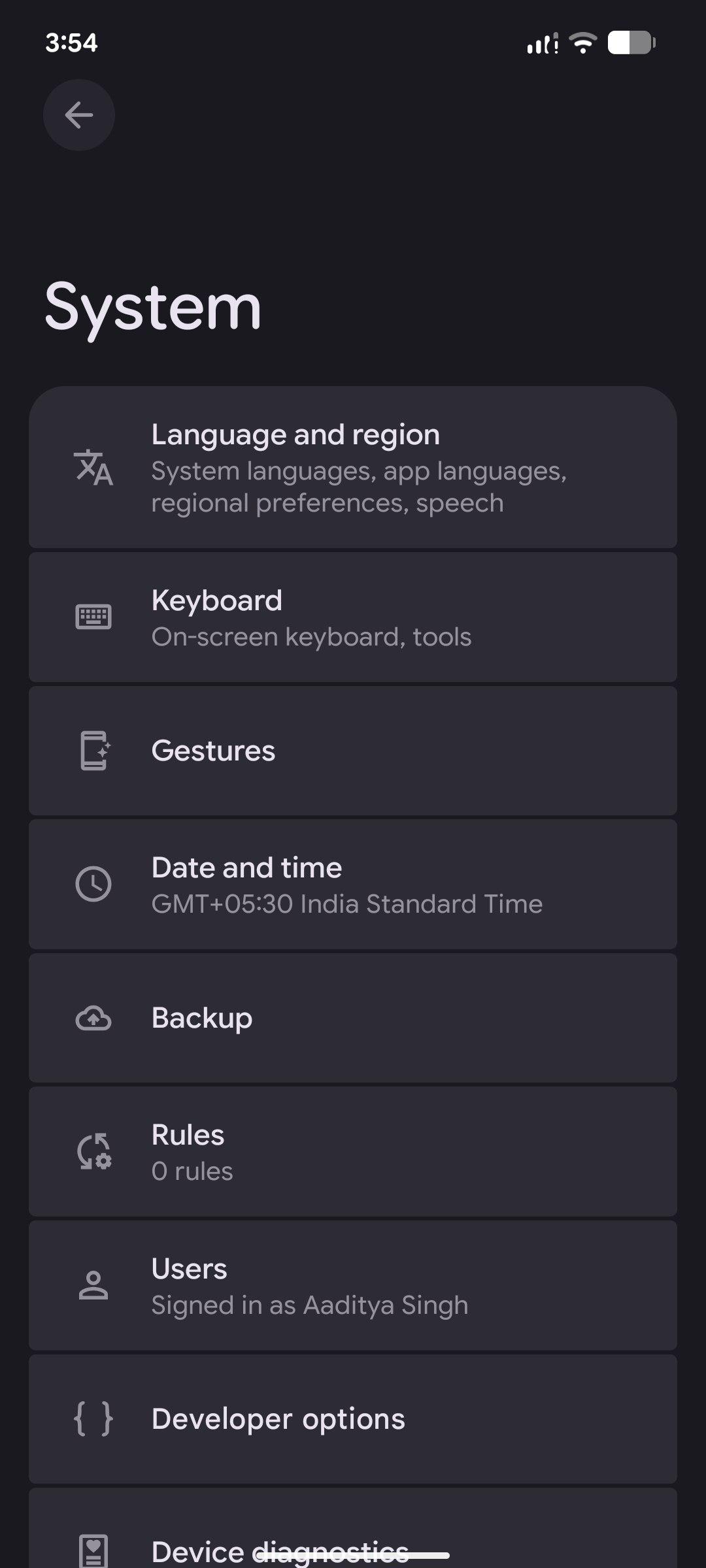Tap the Rules automation icon

[95, 1151]
